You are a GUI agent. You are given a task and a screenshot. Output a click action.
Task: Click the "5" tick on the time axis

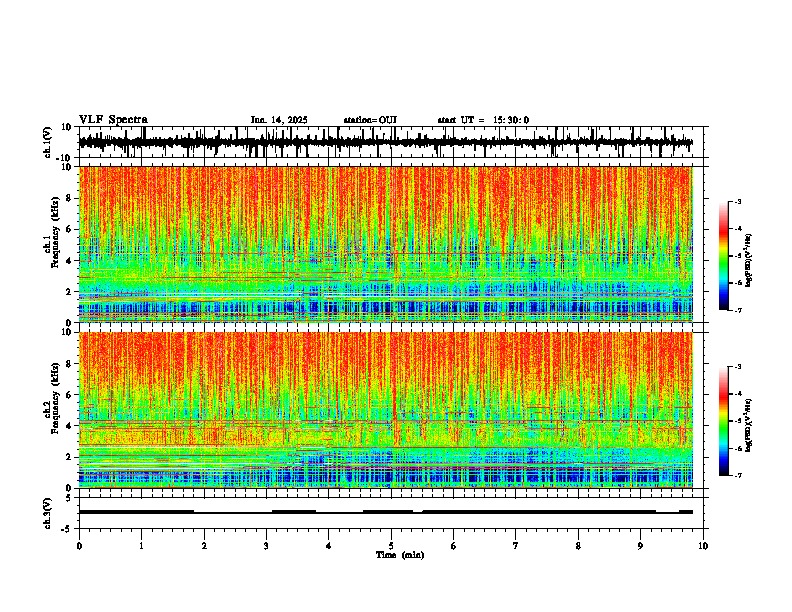(391, 546)
